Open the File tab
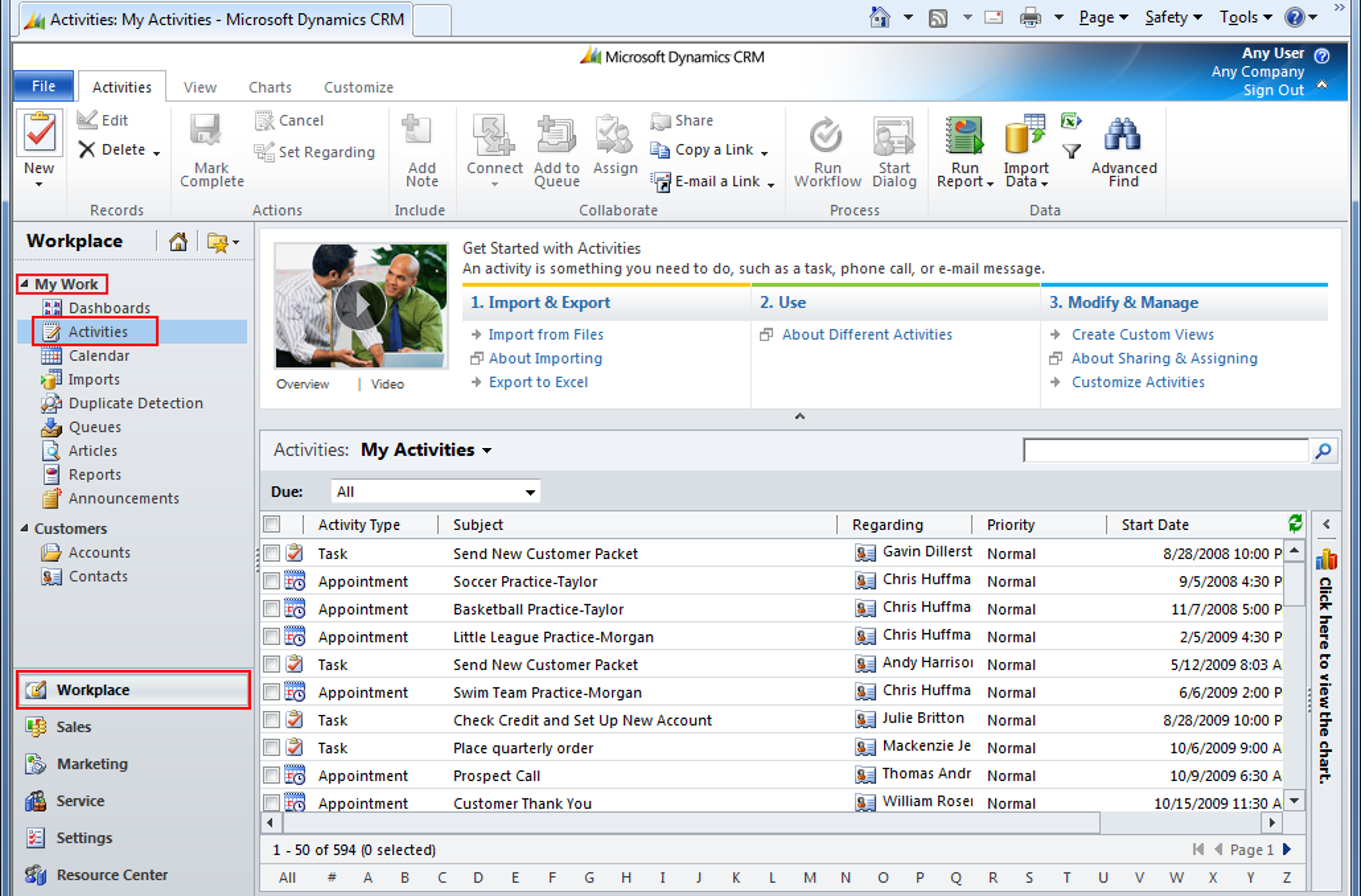Viewport: 1361px width, 896px height. point(44,86)
